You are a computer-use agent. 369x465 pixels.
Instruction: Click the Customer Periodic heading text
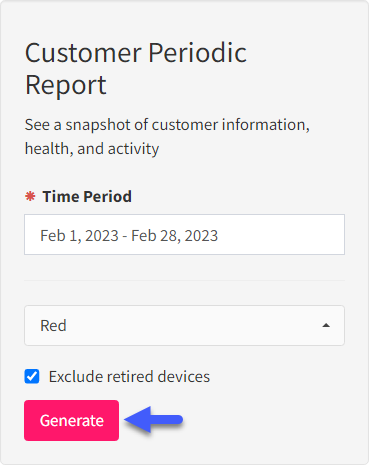point(136,53)
